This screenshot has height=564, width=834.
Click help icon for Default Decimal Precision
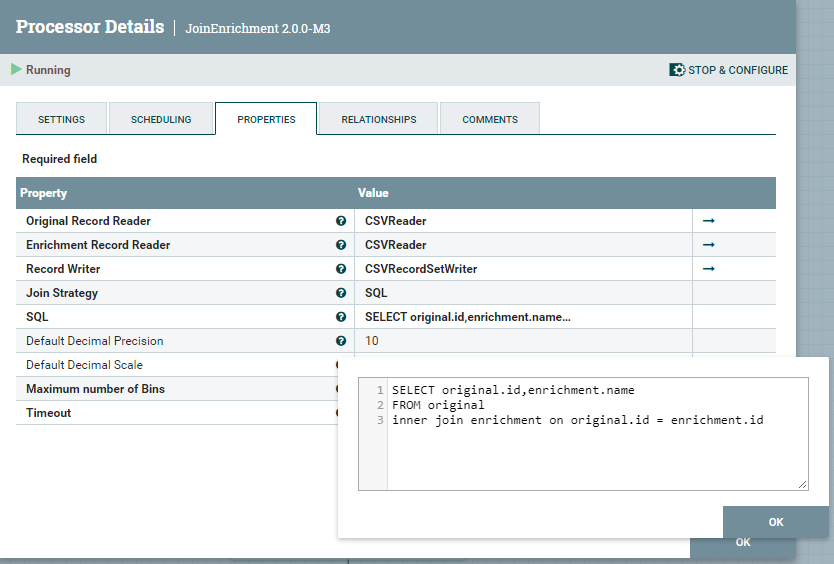tap(341, 341)
